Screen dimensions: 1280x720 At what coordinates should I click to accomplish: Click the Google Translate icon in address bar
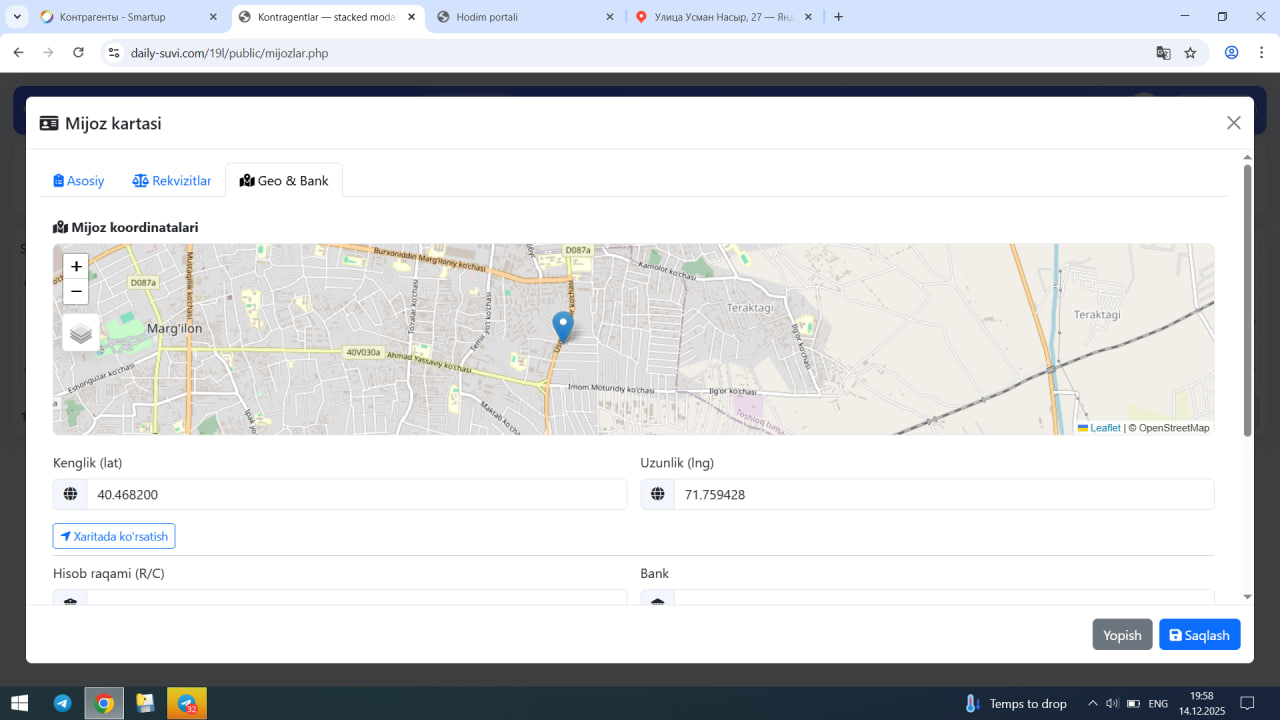1163,53
